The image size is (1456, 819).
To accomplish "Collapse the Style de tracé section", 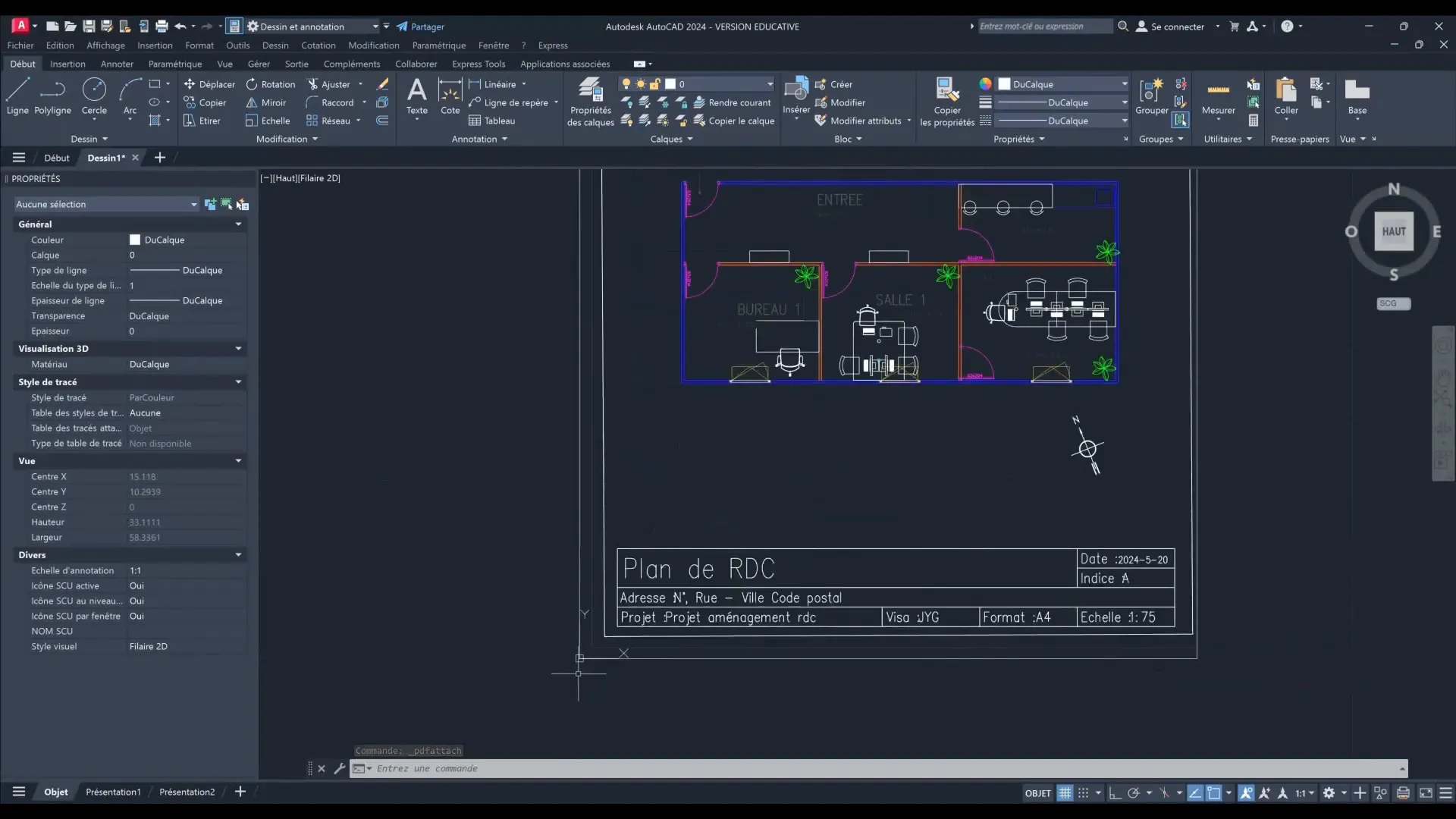I will tap(238, 382).
